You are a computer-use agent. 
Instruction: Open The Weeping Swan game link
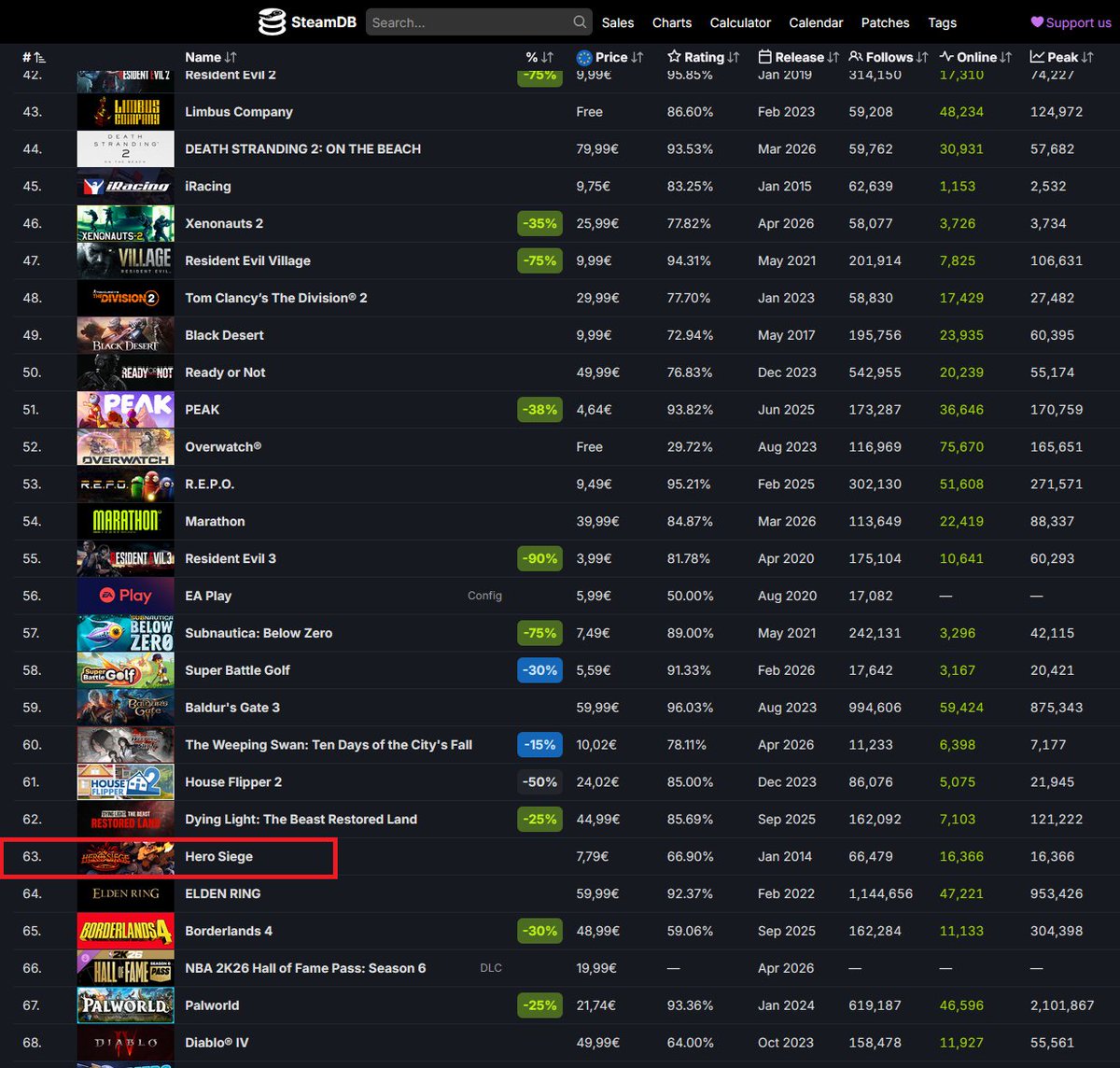click(329, 745)
